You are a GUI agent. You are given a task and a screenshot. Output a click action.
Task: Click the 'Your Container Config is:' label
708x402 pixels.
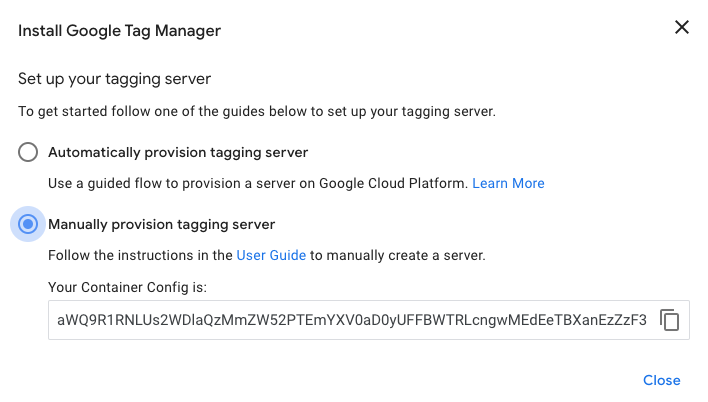coord(127,287)
